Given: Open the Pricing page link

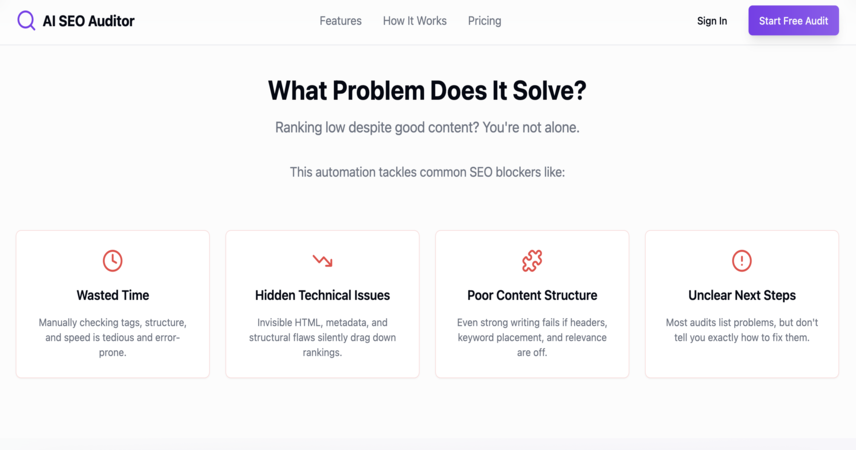Looking at the screenshot, I should [x=484, y=21].
